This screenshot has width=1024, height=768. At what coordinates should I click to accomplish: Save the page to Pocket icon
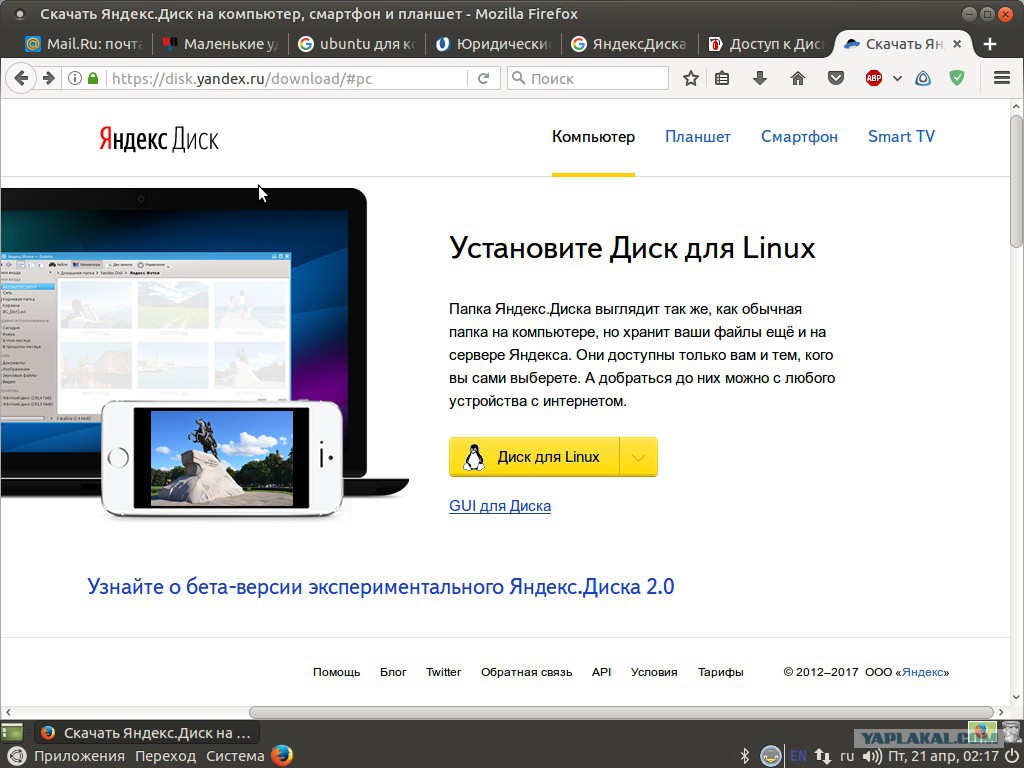(x=835, y=78)
